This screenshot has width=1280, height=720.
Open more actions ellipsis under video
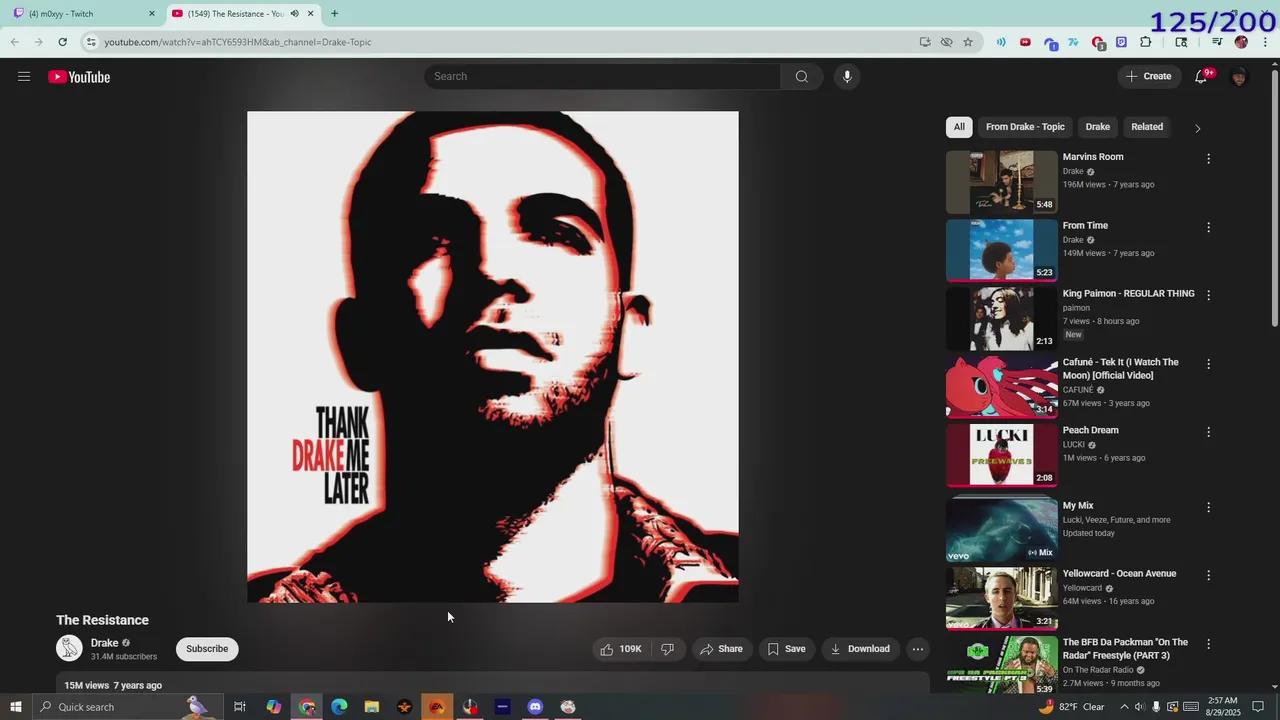tap(917, 649)
